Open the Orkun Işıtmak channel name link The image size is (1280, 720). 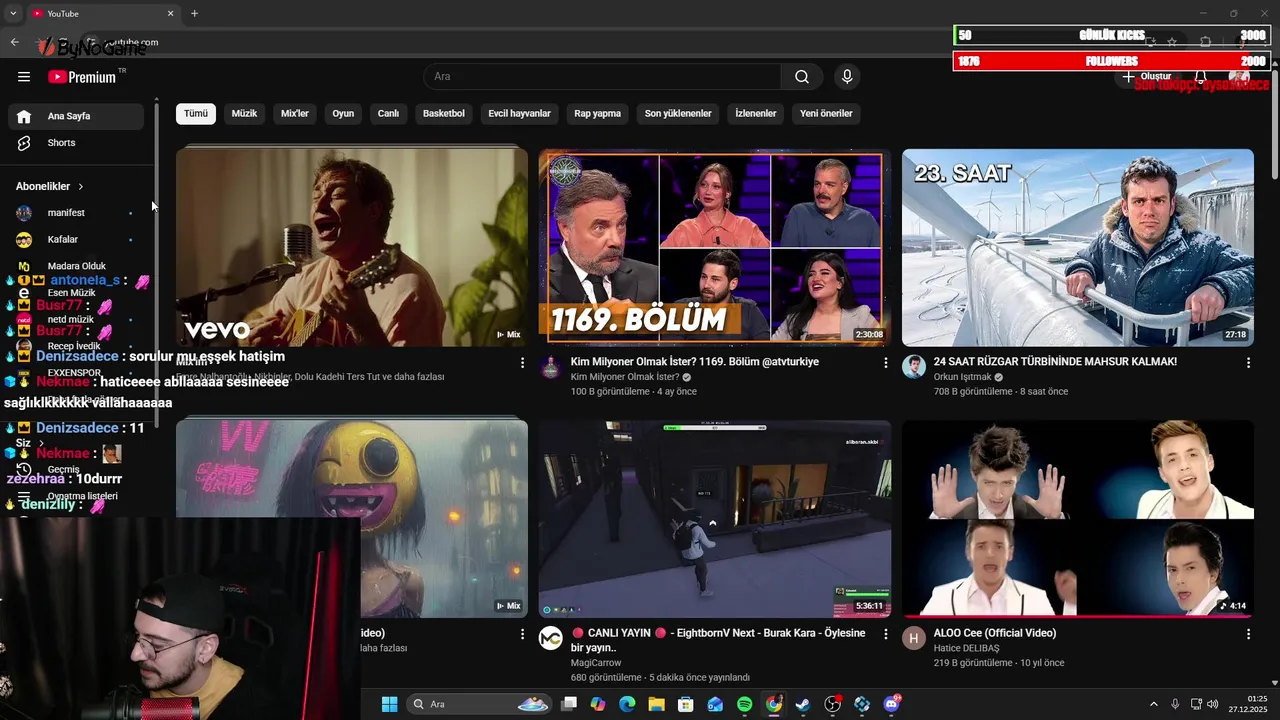[962, 377]
